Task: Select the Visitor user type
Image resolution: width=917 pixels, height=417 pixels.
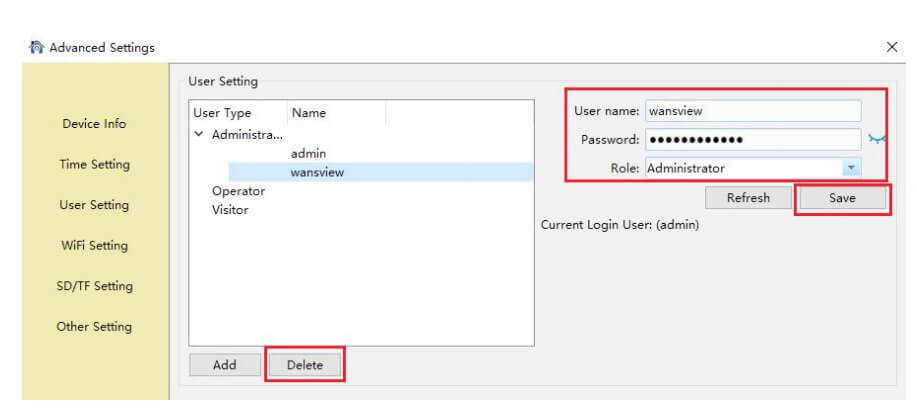Action: tap(230, 210)
